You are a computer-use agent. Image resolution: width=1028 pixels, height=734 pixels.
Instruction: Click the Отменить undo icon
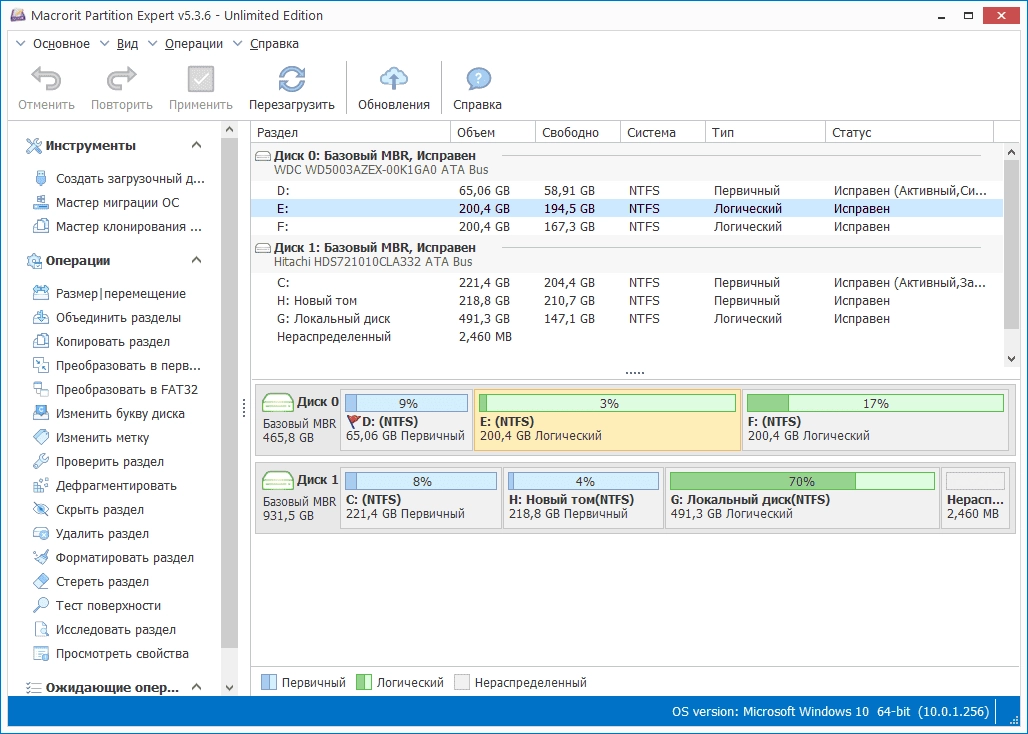[x=46, y=79]
